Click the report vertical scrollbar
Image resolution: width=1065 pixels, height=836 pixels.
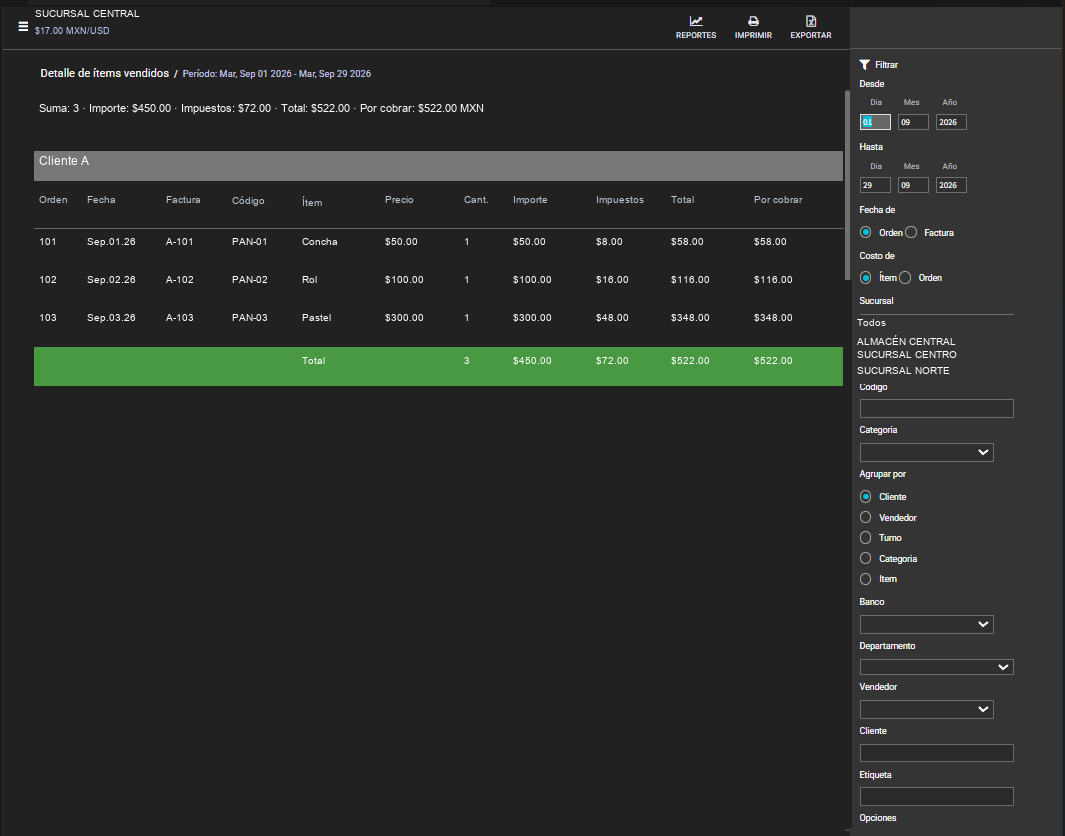click(847, 185)
